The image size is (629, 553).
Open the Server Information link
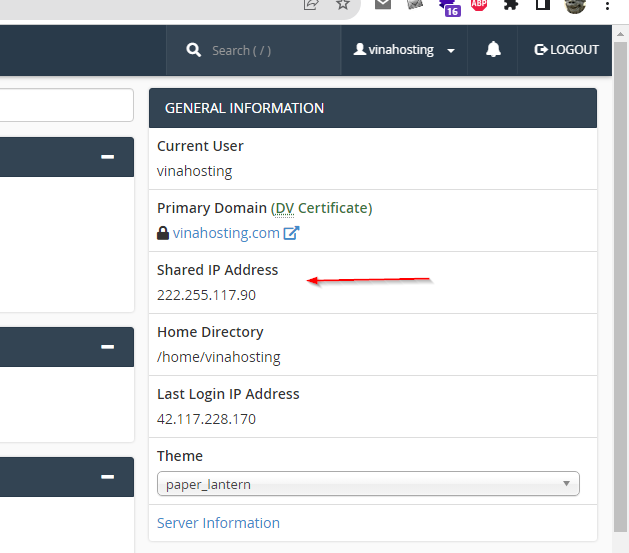tap(218, 523)
